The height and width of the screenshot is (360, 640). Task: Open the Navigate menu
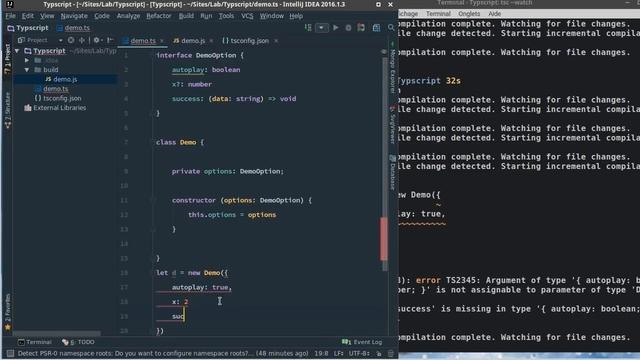tap(74, 16)
